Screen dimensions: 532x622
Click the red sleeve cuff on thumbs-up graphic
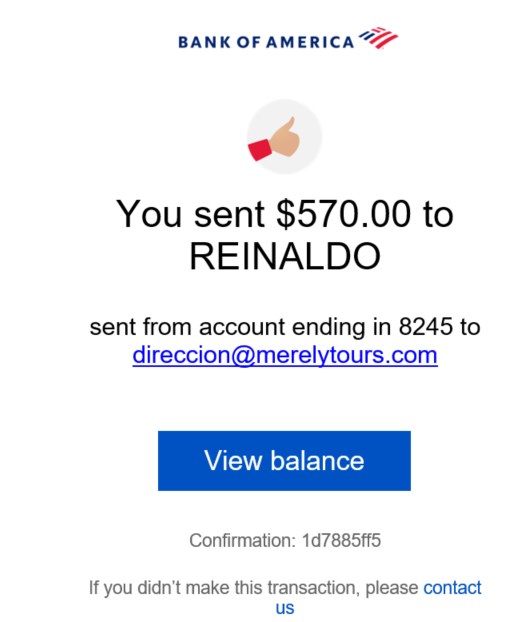pyautogui.click(x=259, y=150)
